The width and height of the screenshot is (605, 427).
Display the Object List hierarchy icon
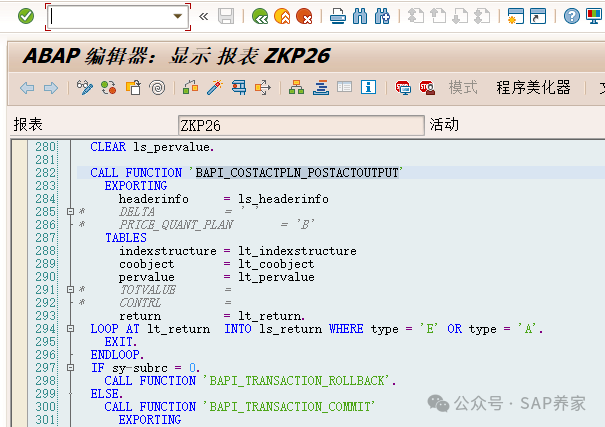[296, 88]
